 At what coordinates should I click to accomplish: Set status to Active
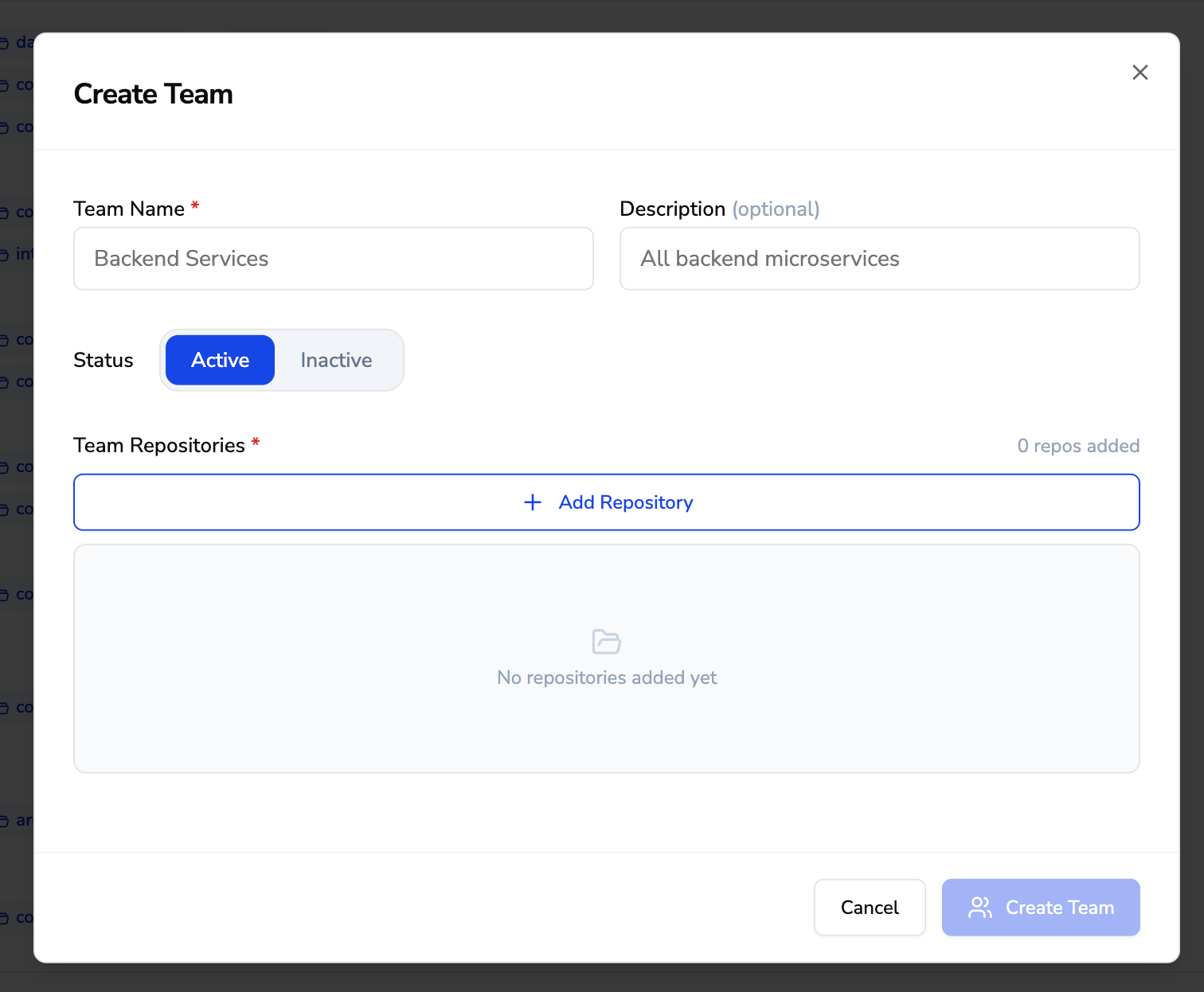coord(220,360)
